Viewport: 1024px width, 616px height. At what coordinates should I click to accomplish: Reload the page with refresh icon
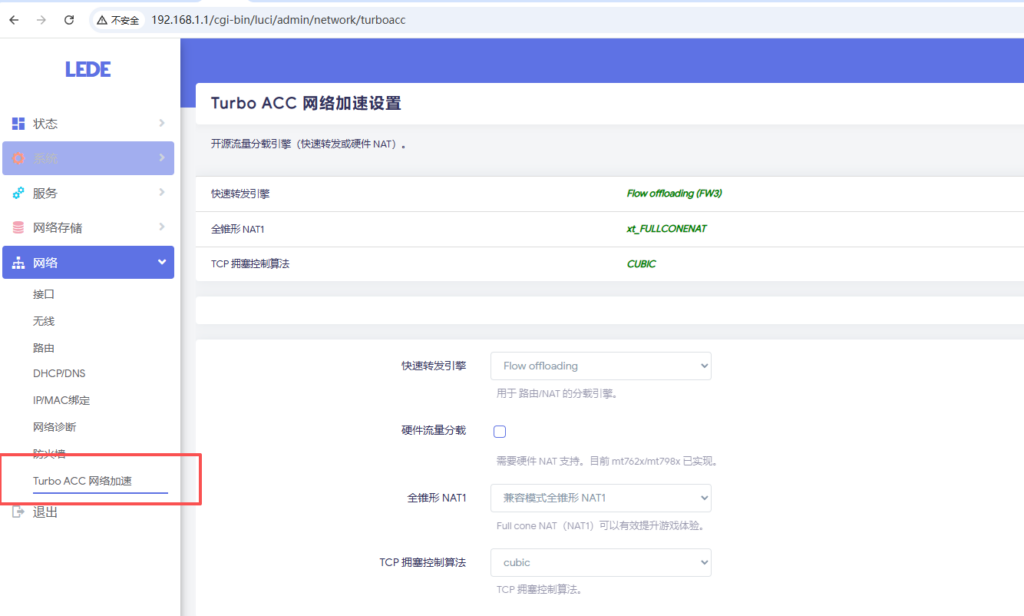click(x=69, y=20)
